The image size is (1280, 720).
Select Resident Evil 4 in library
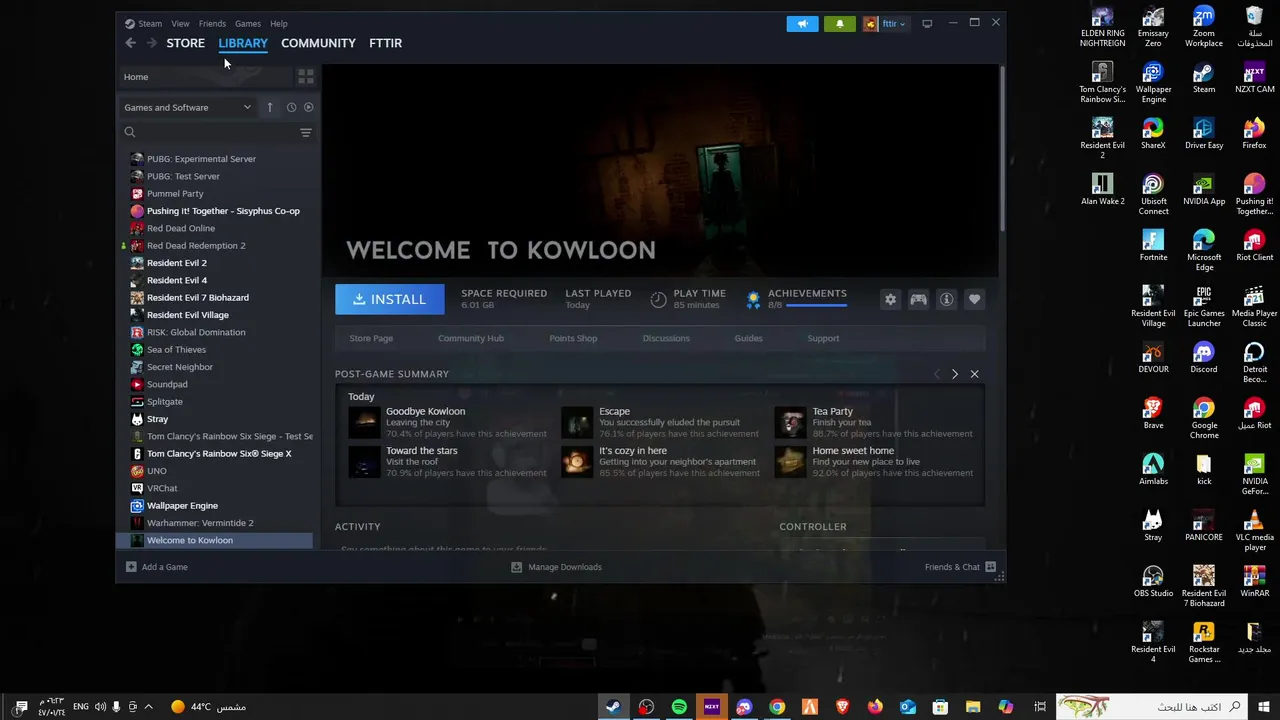click(x=177, y=280)
